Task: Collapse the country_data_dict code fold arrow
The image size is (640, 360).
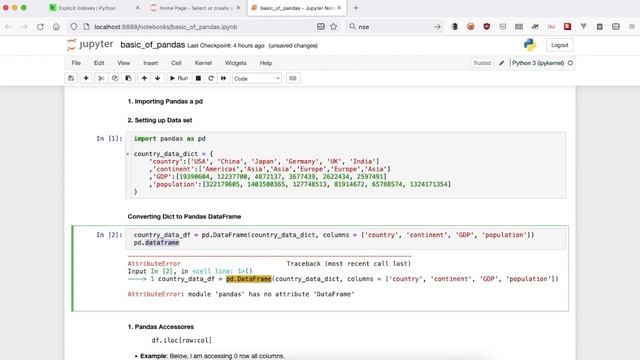Action: 128,154
